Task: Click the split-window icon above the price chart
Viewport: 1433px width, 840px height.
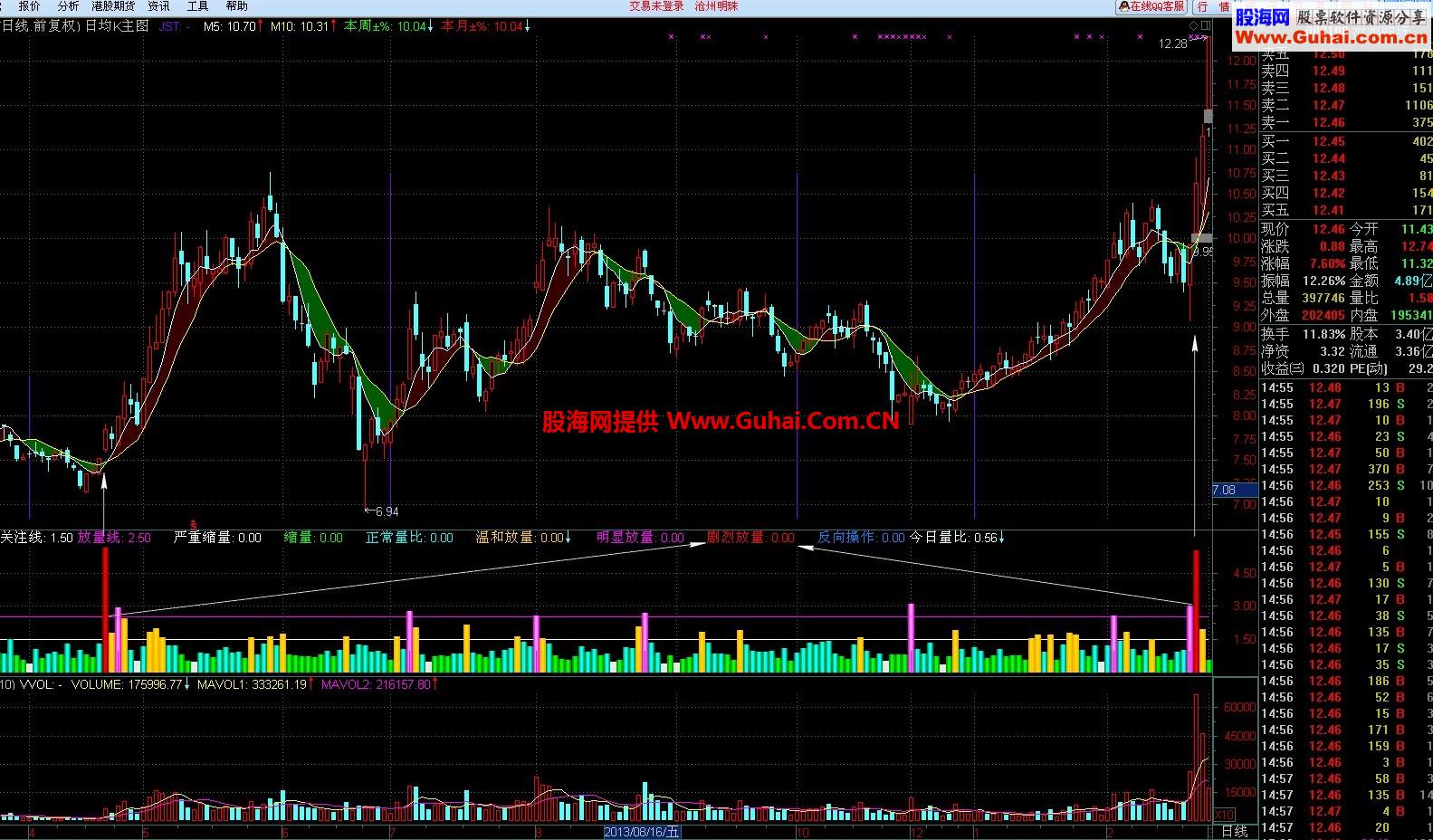Action: (x=1205, y=24)
